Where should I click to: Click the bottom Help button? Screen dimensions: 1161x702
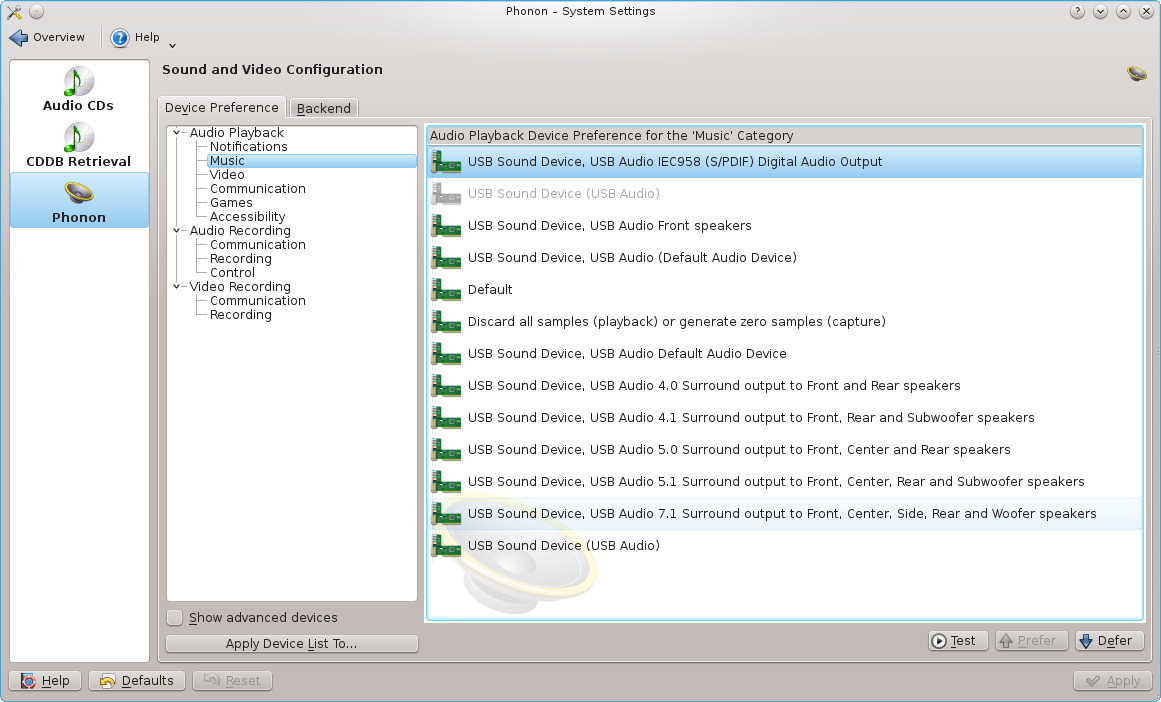(x=45, y=681)
